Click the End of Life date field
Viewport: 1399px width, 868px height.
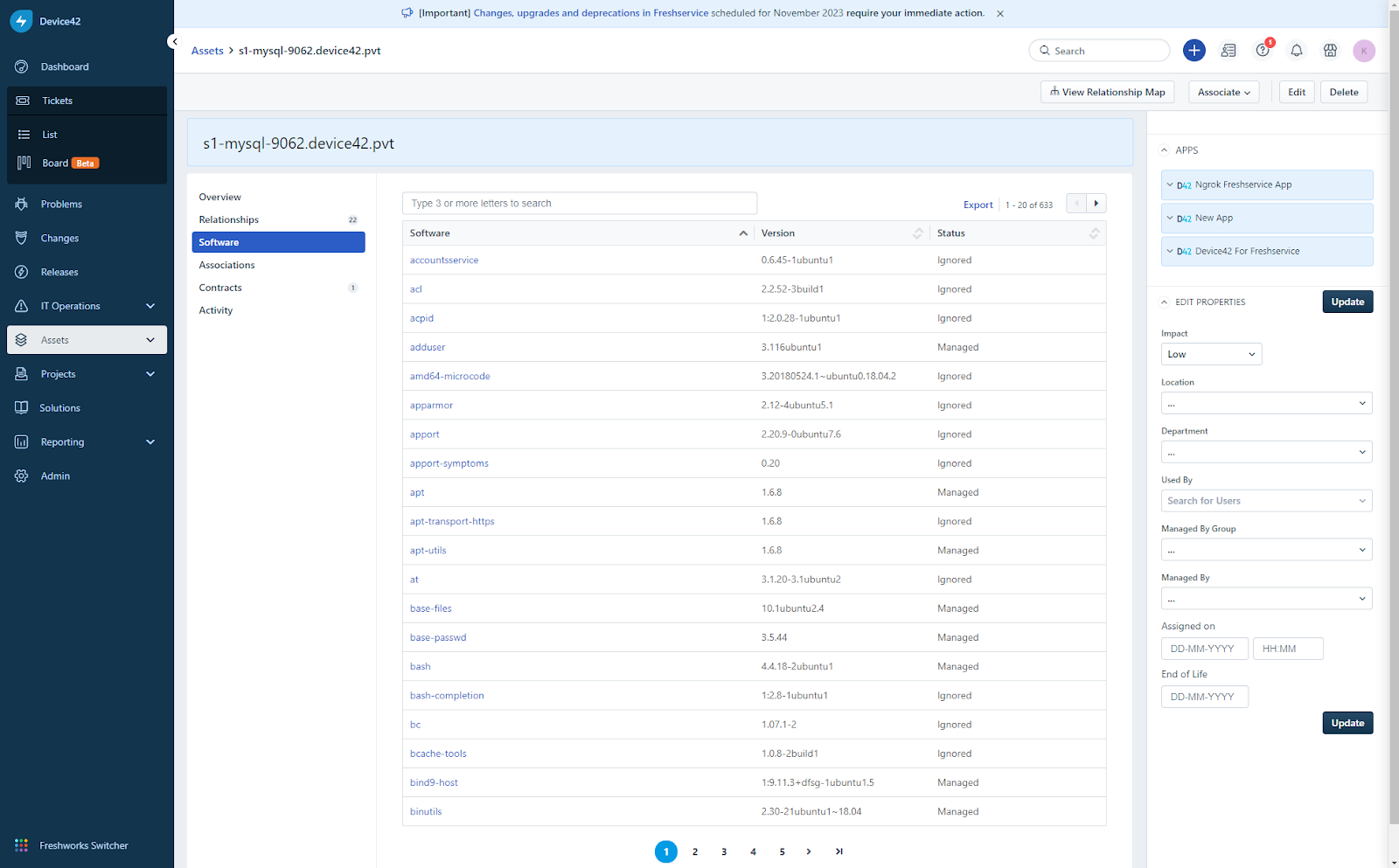click(1205, 697)
